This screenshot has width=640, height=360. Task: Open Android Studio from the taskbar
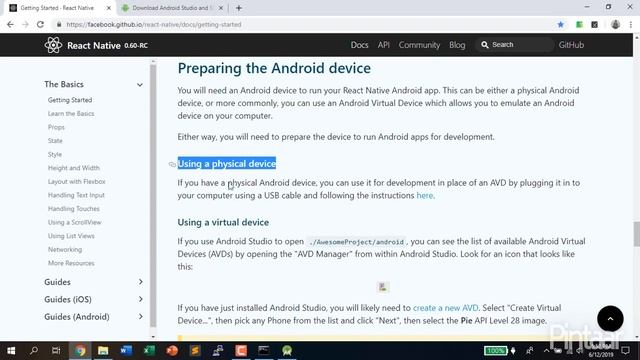click(x=287, y=351)
